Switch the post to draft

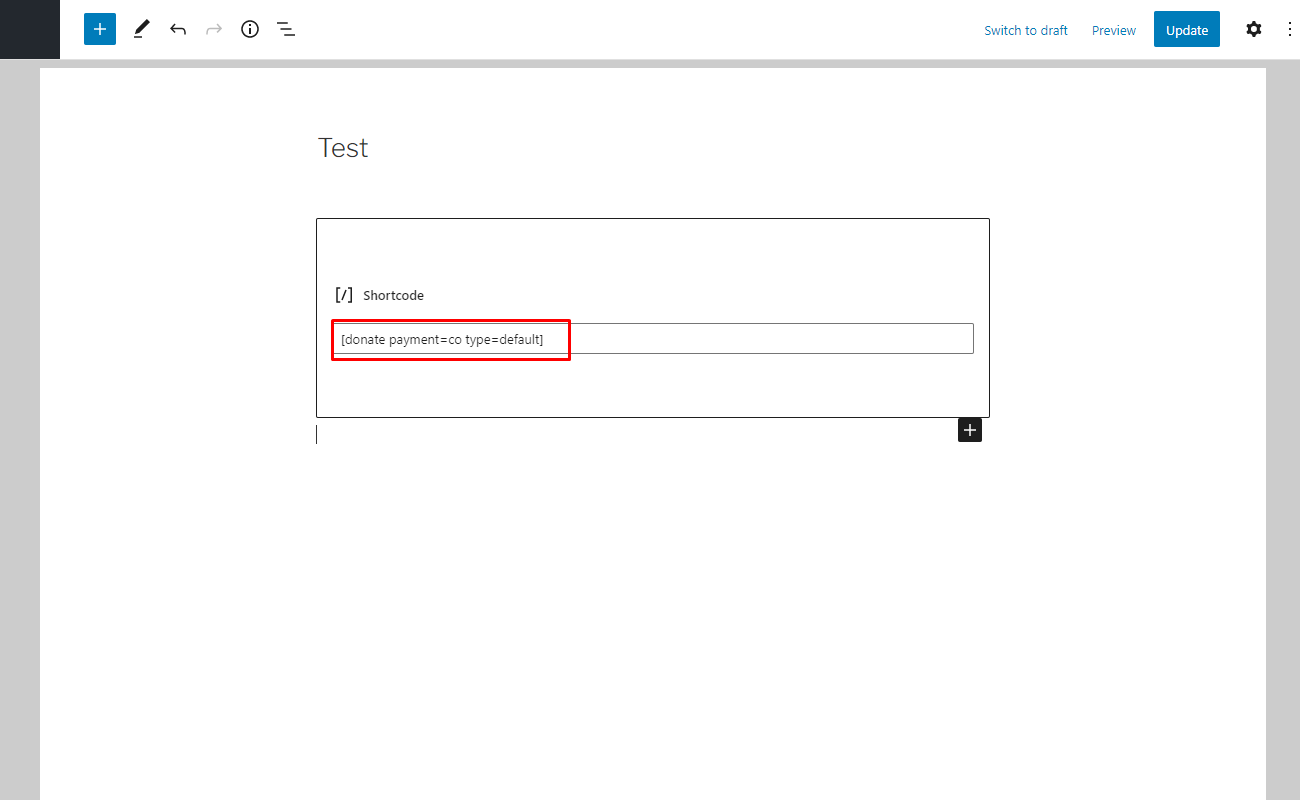[1026, 30]
